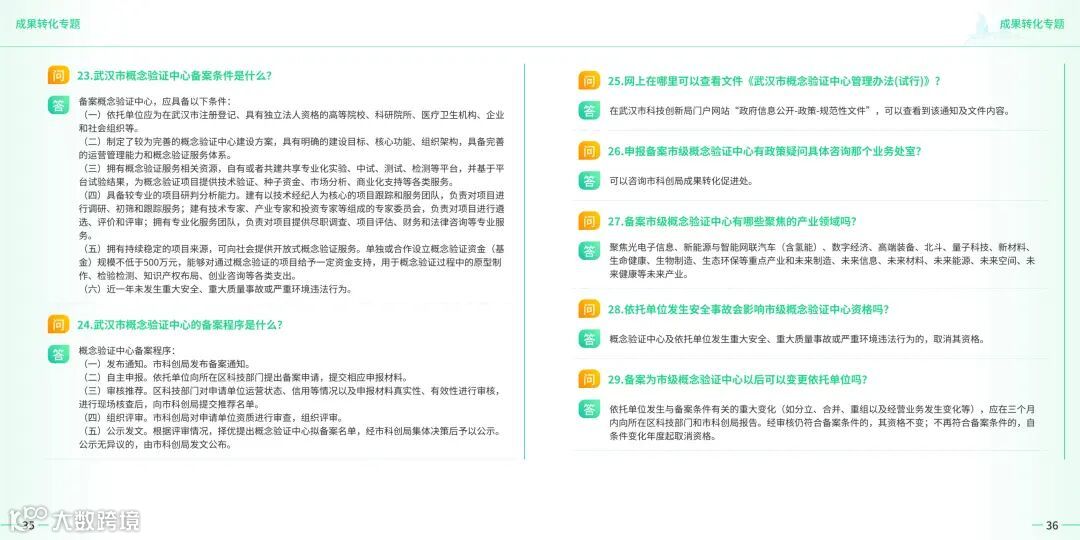The height and width of the screenshot is (540, 1080).
Task: Click the line starting '(三)拥有概念验证服务相关资源'
Action: pos(293,169)
